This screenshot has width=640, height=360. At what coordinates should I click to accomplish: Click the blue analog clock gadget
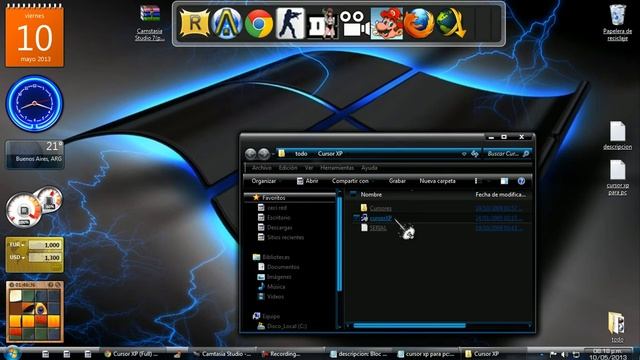tap(34, 103)
